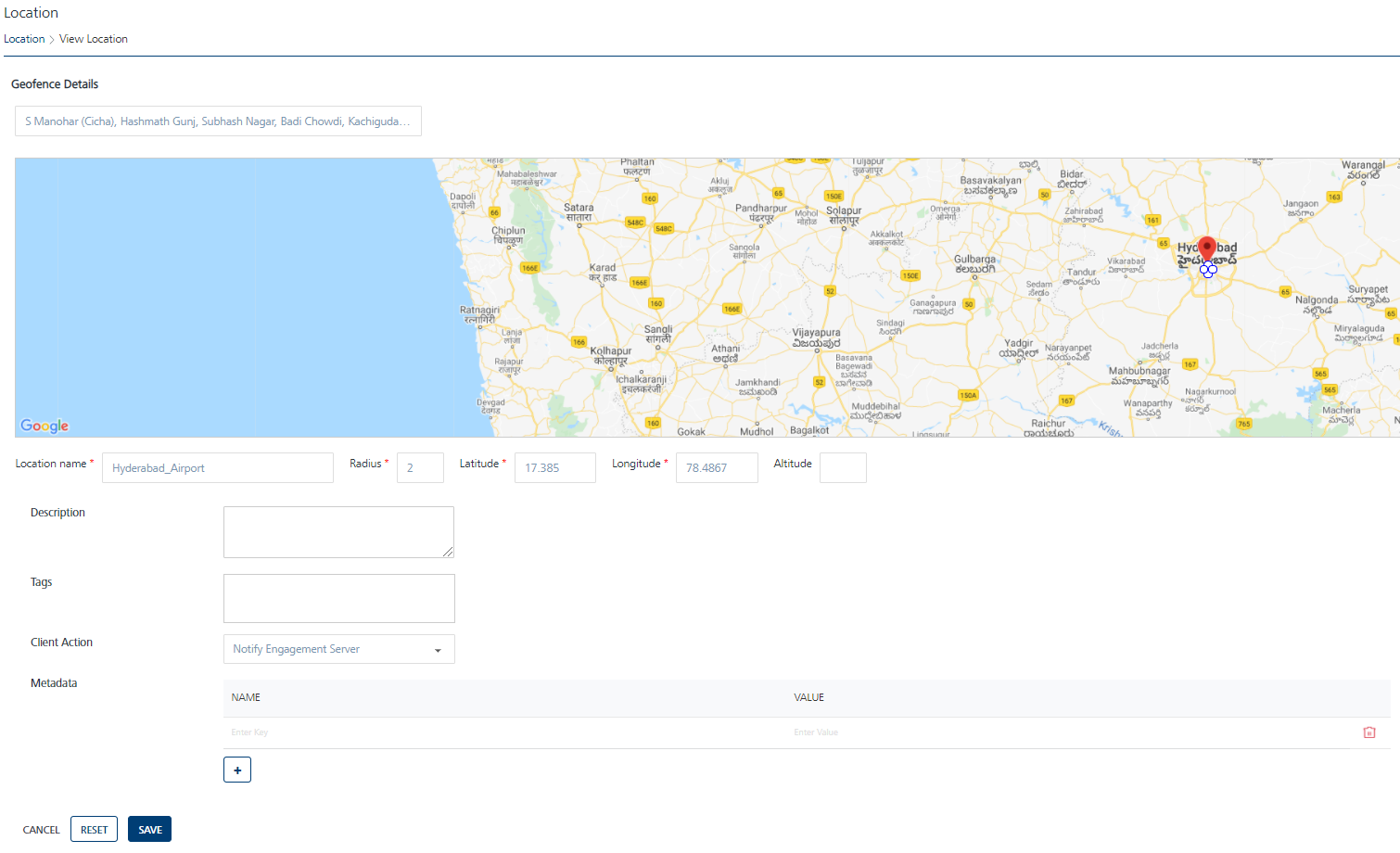This screenshot has width=1400, height=853.
Task: Open the Client Action dropdown
Action: click(338, 649)
